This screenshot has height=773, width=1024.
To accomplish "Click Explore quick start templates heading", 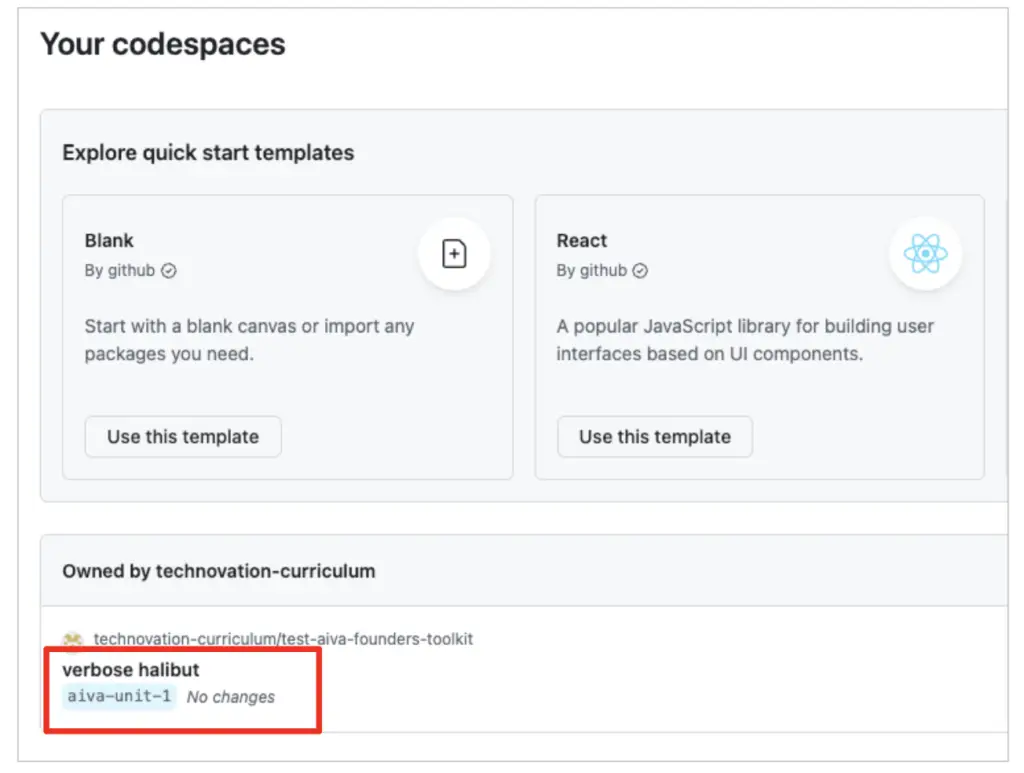I will click(208, 153).
